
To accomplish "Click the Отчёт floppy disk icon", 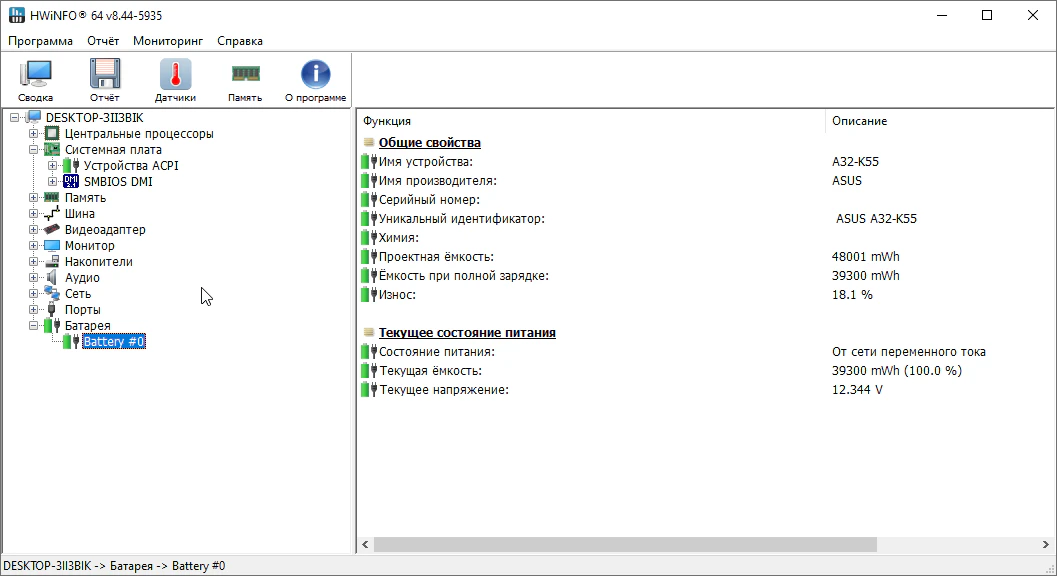I will pyautogui.click(x=104, y=79).
